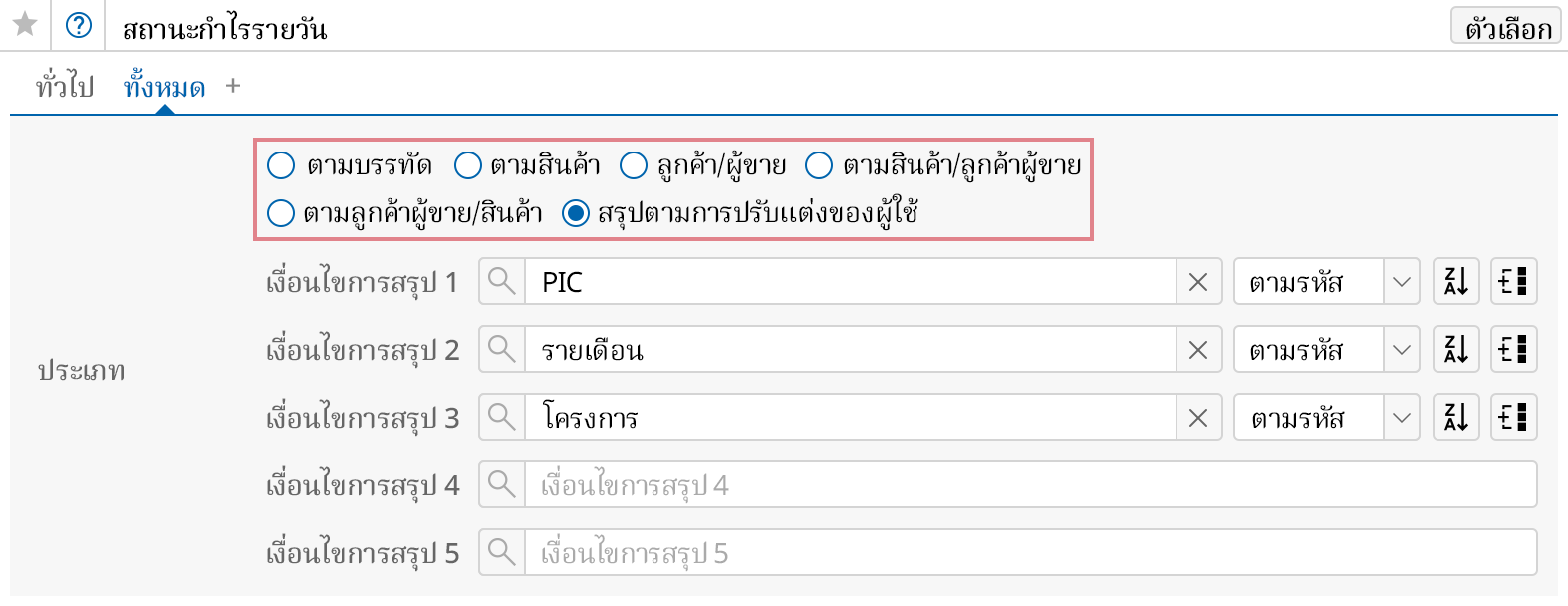Click the ตัวเลือก button

coord(1505,27)
